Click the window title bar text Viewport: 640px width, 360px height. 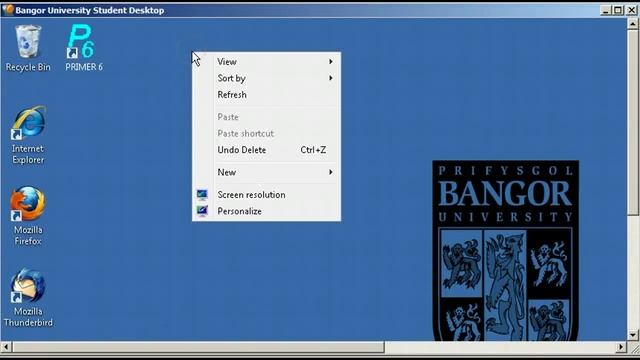(x=90, y=10)
